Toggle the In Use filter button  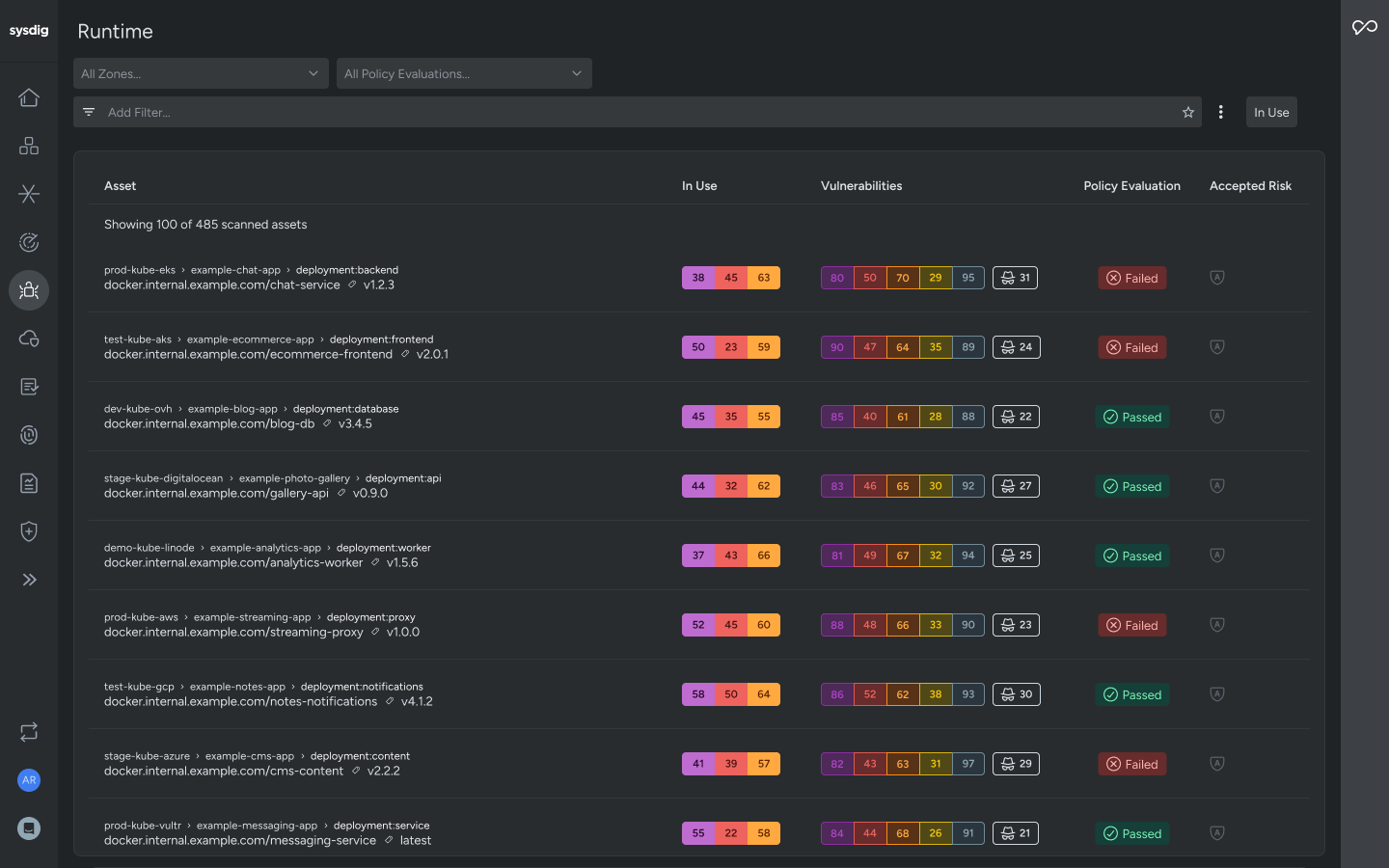pos(1271,112)
